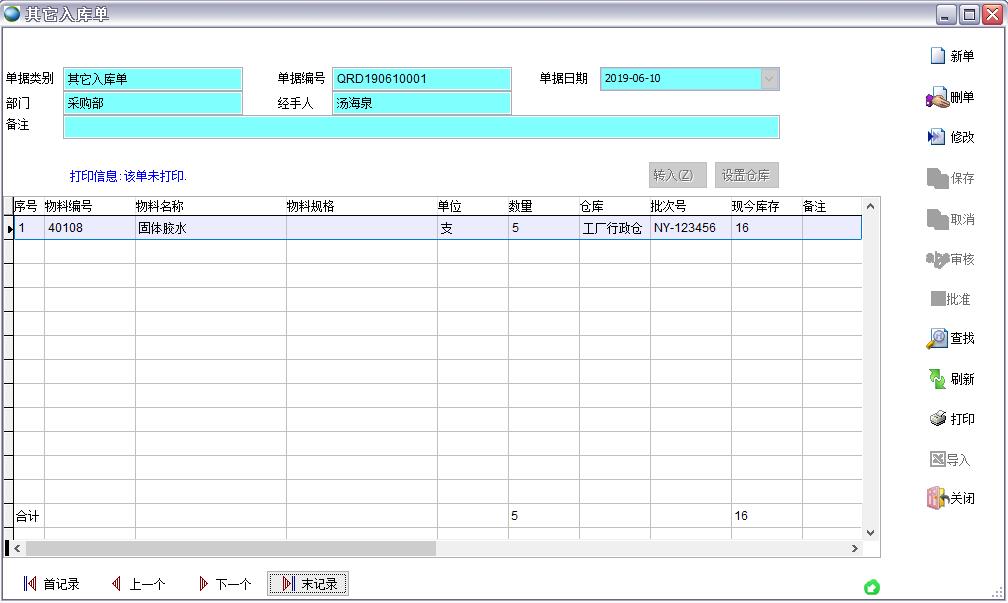
Task: Click the 设置仓库 button
Action: (x=745, y=173)
